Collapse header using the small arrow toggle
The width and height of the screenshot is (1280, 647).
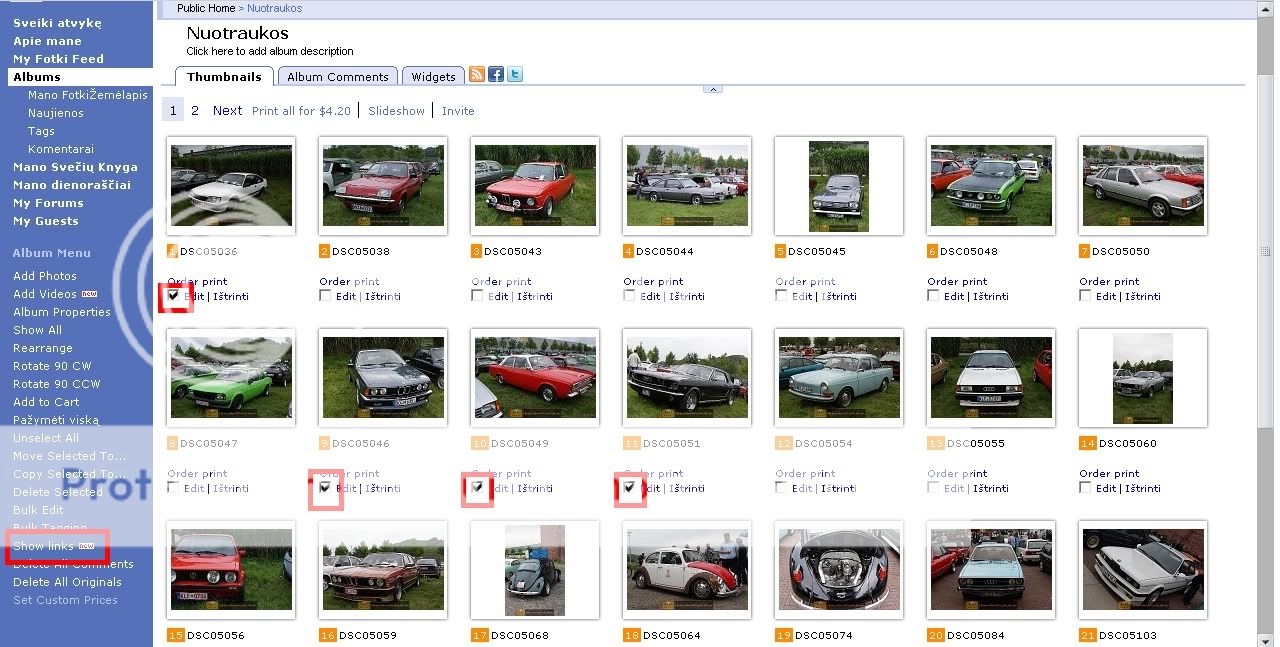pos(713,89)
